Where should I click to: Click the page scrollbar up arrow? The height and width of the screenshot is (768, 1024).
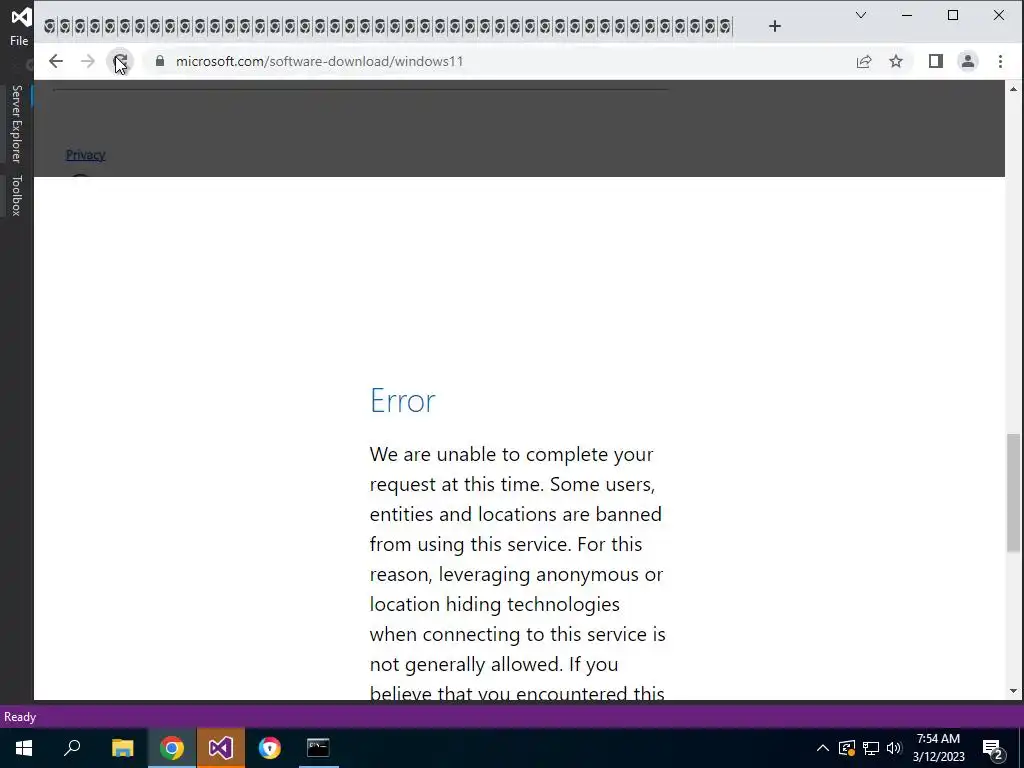(x=1014, y=88)
